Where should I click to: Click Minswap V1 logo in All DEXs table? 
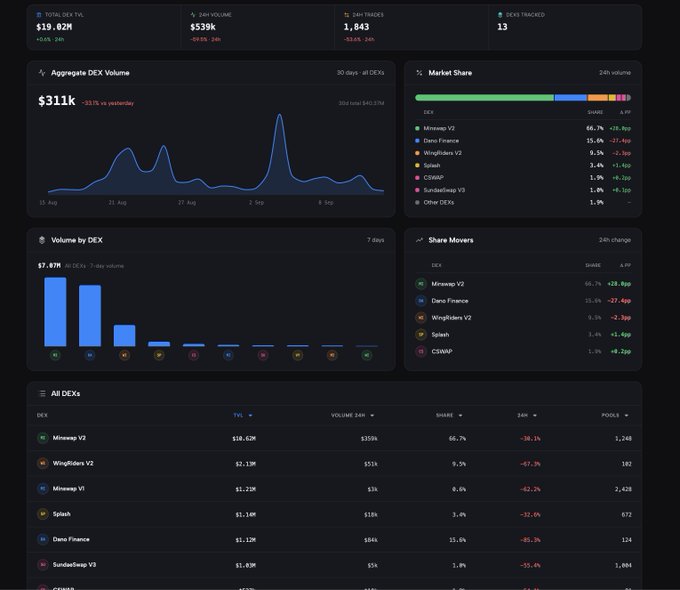point(42,488)
